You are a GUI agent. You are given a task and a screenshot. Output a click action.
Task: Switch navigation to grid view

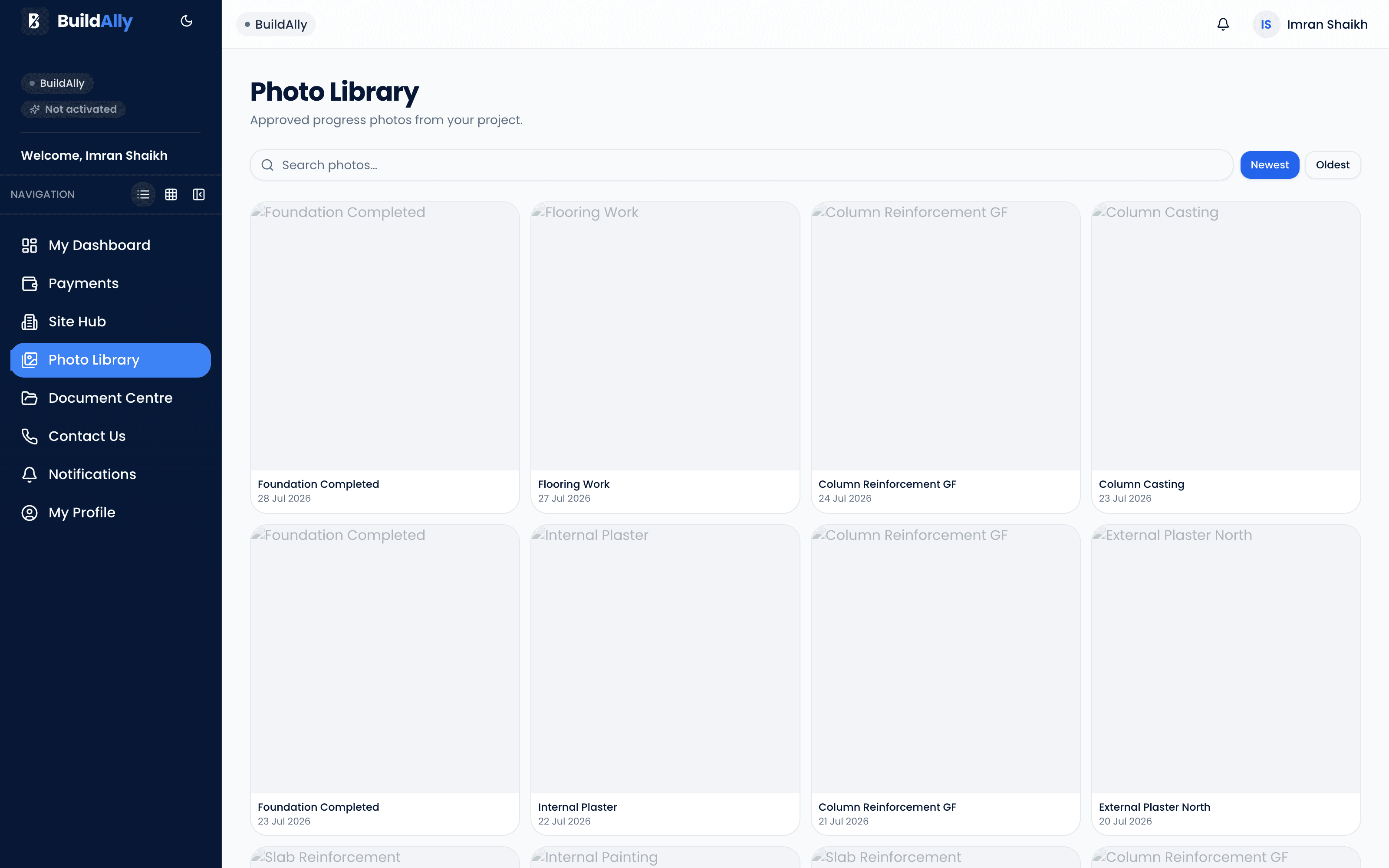click(x=171, y=194)
